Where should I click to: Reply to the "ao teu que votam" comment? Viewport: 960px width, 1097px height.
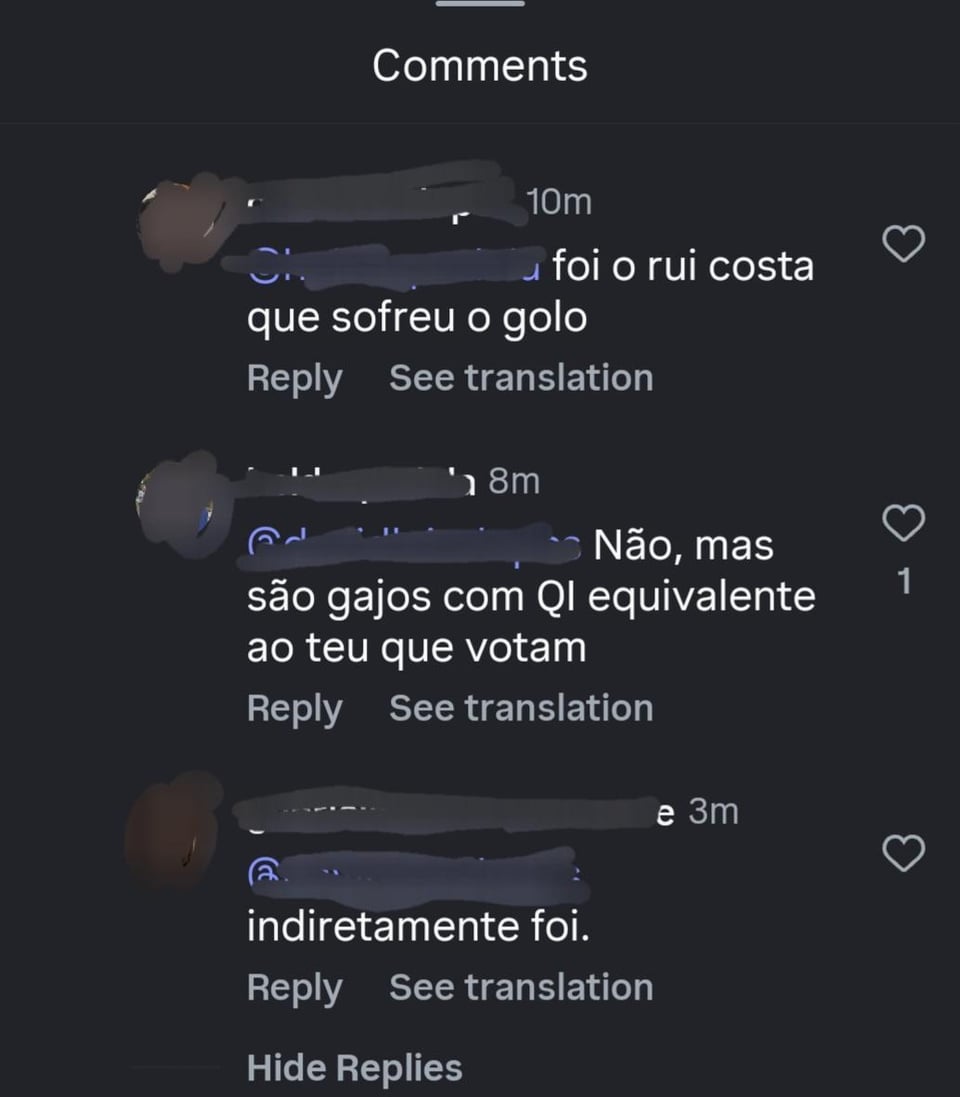(x=294, y=708)
